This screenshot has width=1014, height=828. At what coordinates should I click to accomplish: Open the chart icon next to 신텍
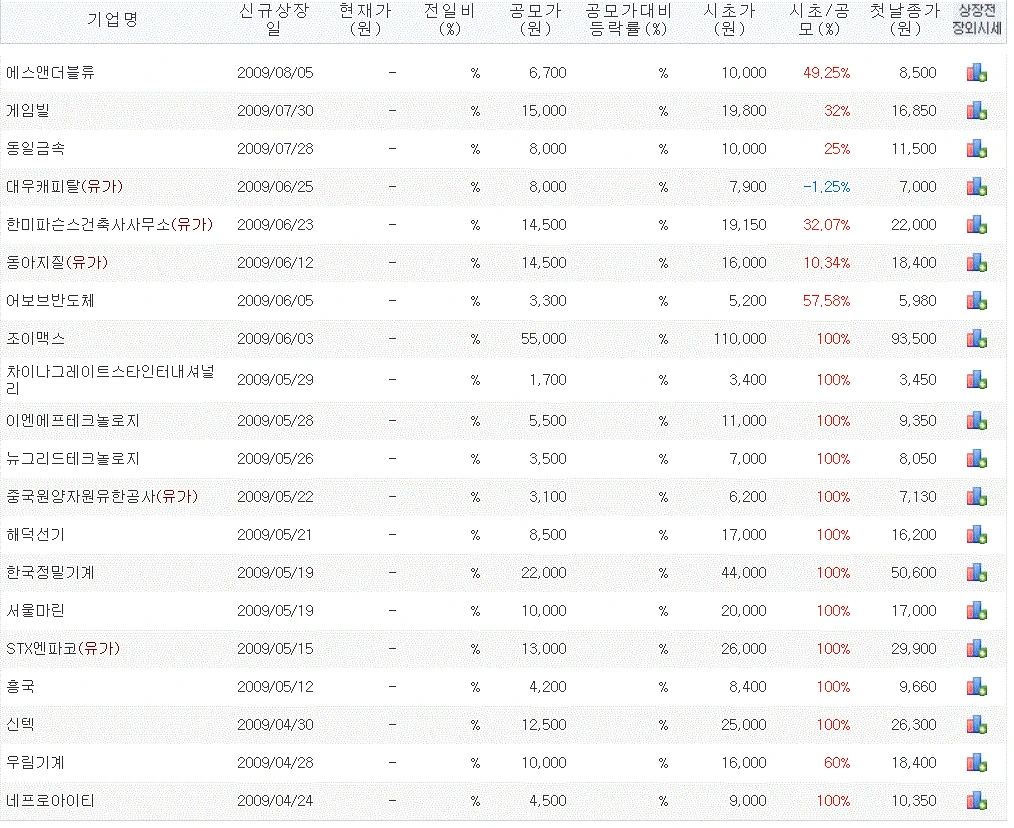[x=976, y=724]
